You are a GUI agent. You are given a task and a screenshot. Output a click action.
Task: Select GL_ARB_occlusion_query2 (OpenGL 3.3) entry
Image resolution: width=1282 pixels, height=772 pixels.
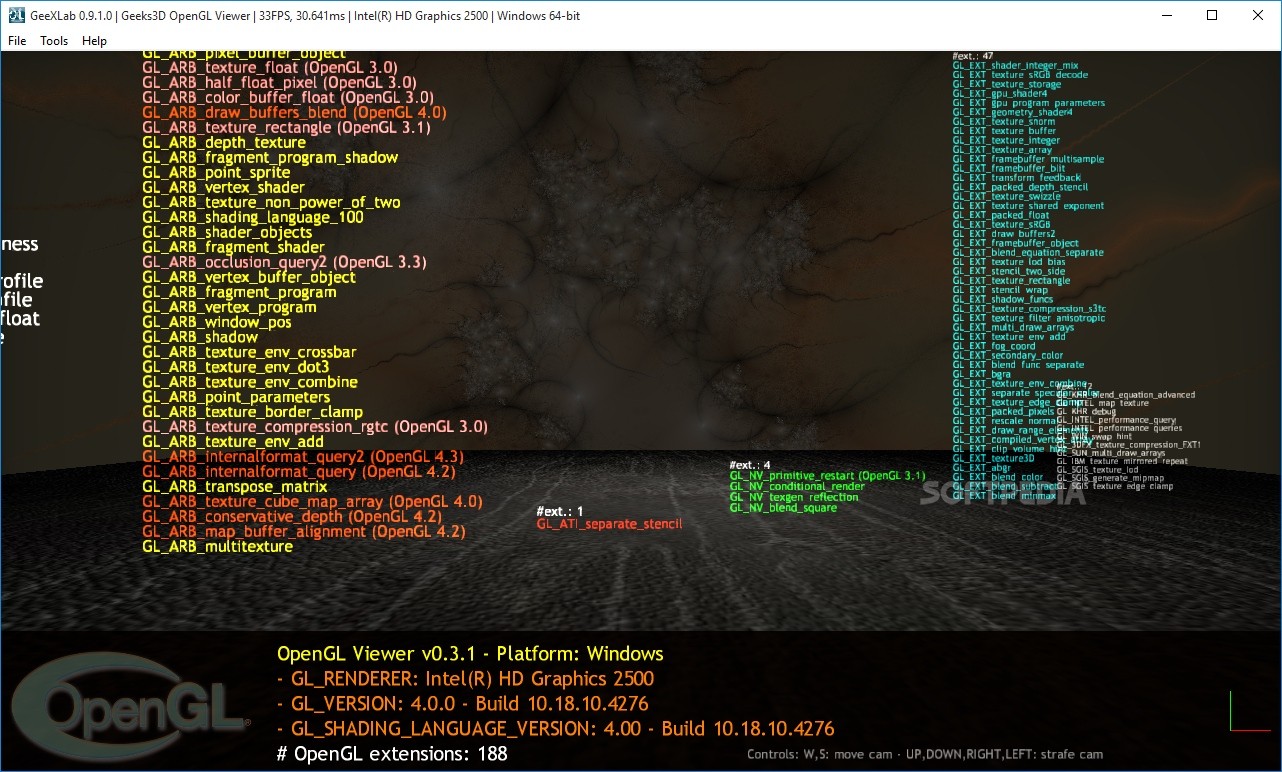pyautogui.click(x=284, y=262)
